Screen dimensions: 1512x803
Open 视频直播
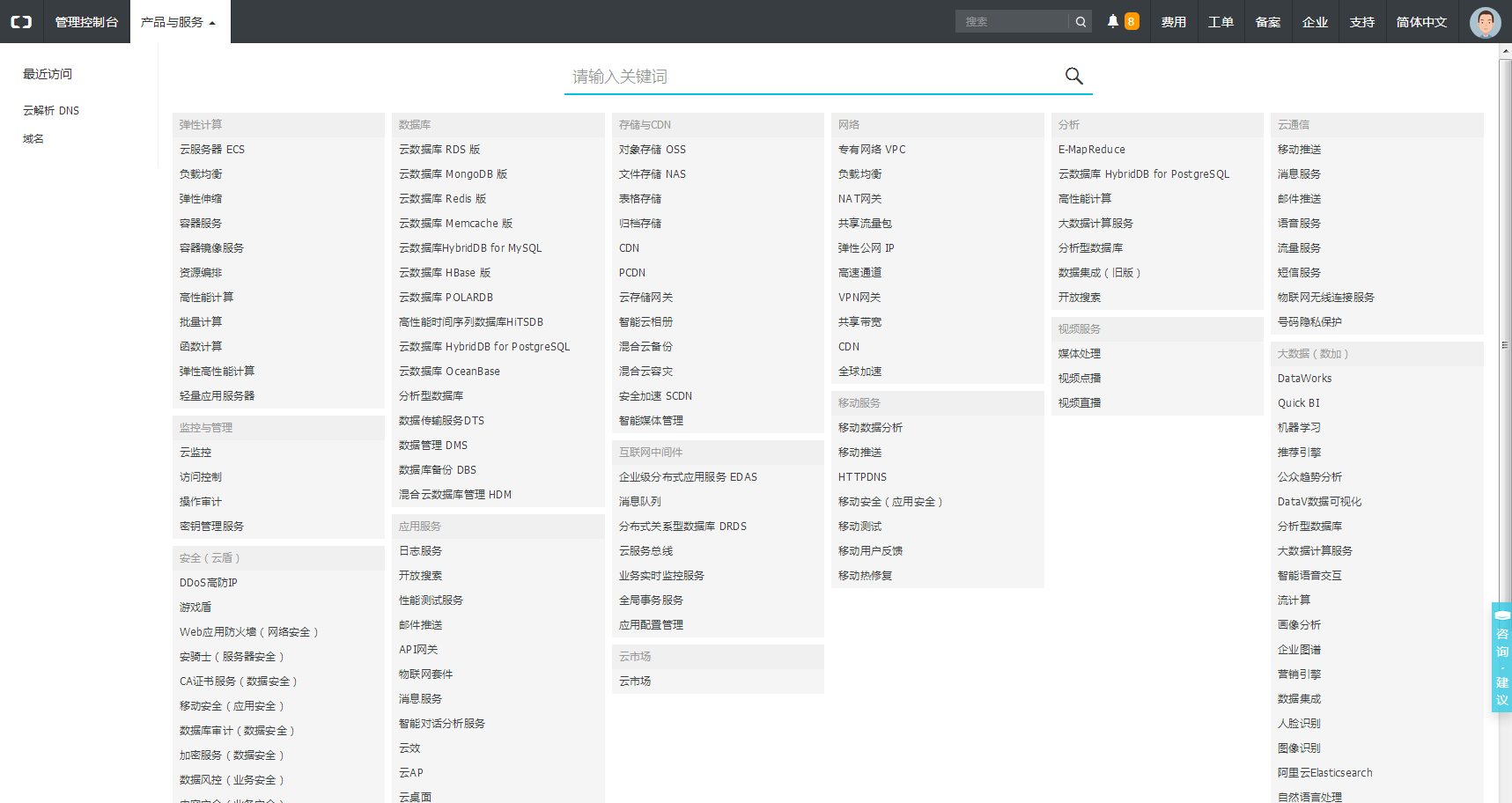(x=1080, y=403)
